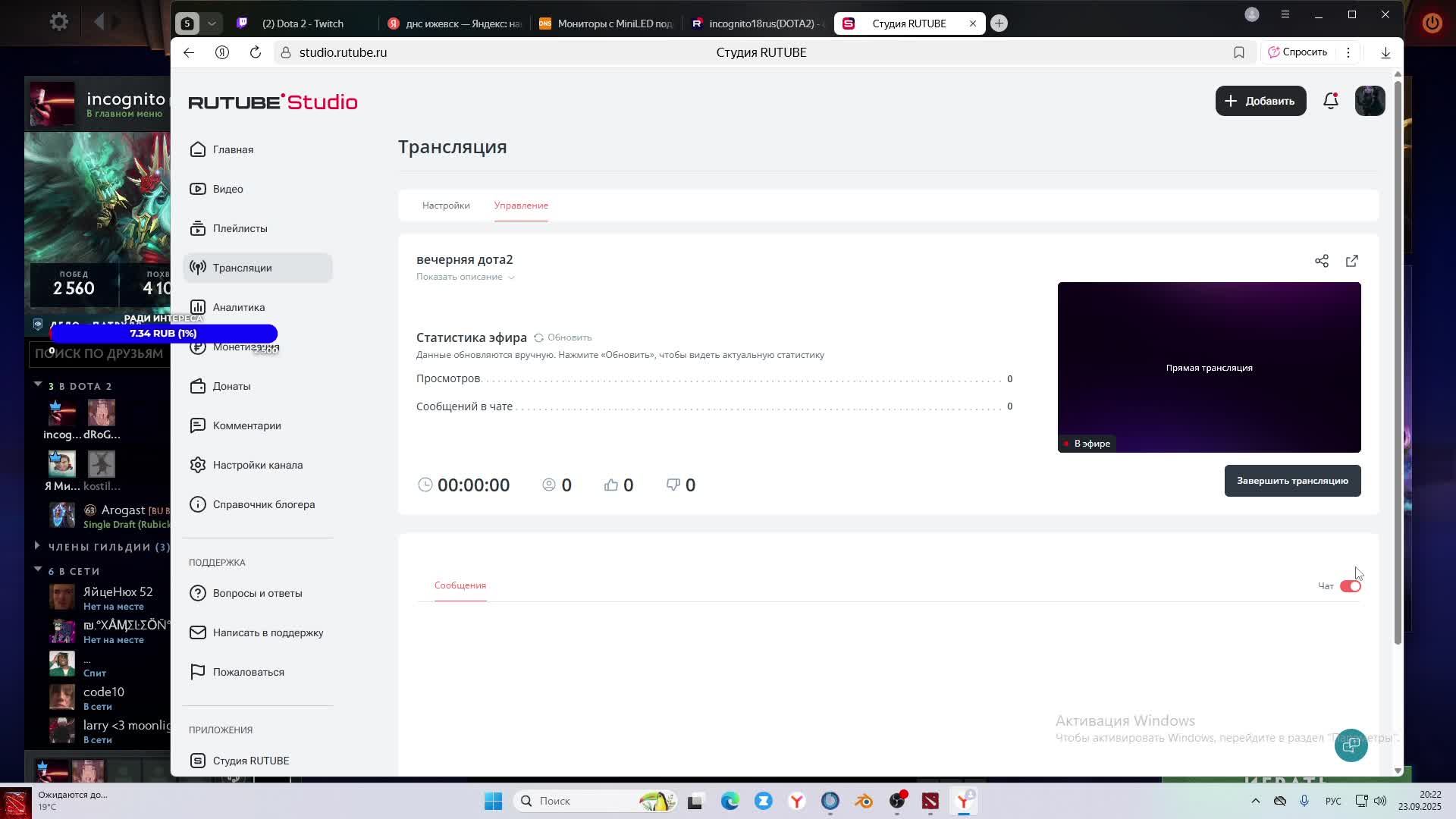The width and height of the screenshot is (1456, 819).
Task: Collapse the 6 В СЕТИ friends list
Action: tap(38, 570)
